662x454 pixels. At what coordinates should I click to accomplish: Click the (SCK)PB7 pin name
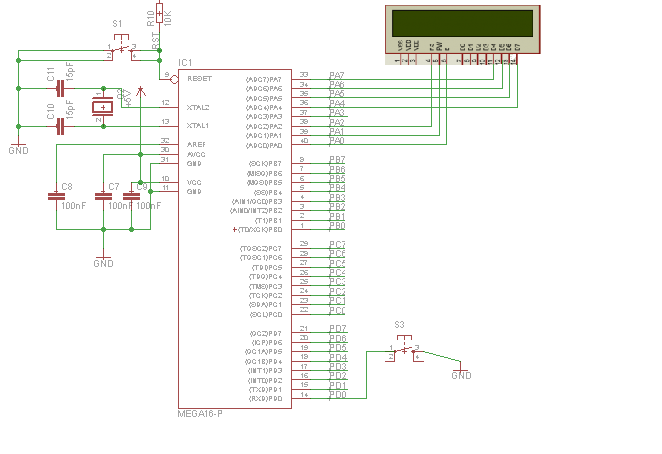tap(265, 164)
